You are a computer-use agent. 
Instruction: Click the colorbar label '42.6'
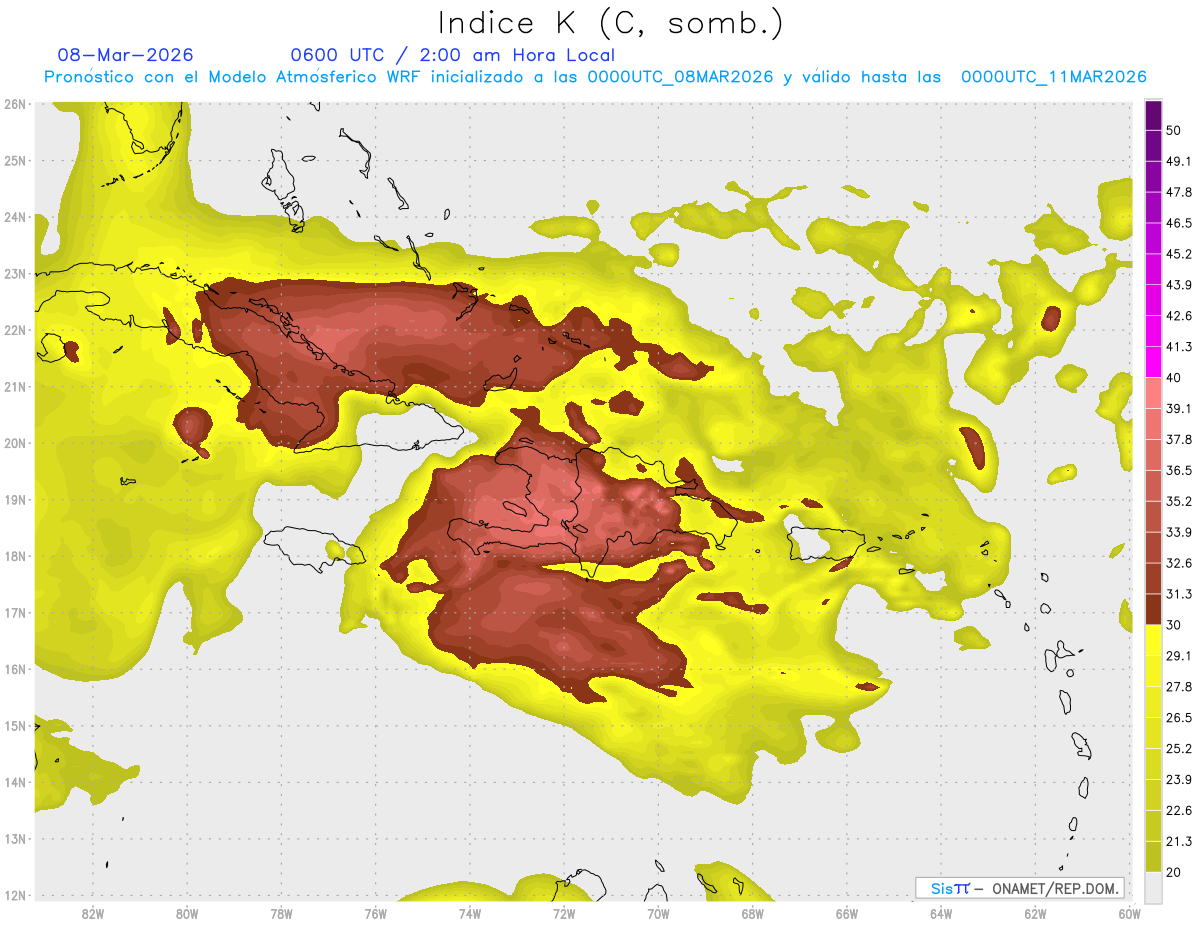point(1178,316)
